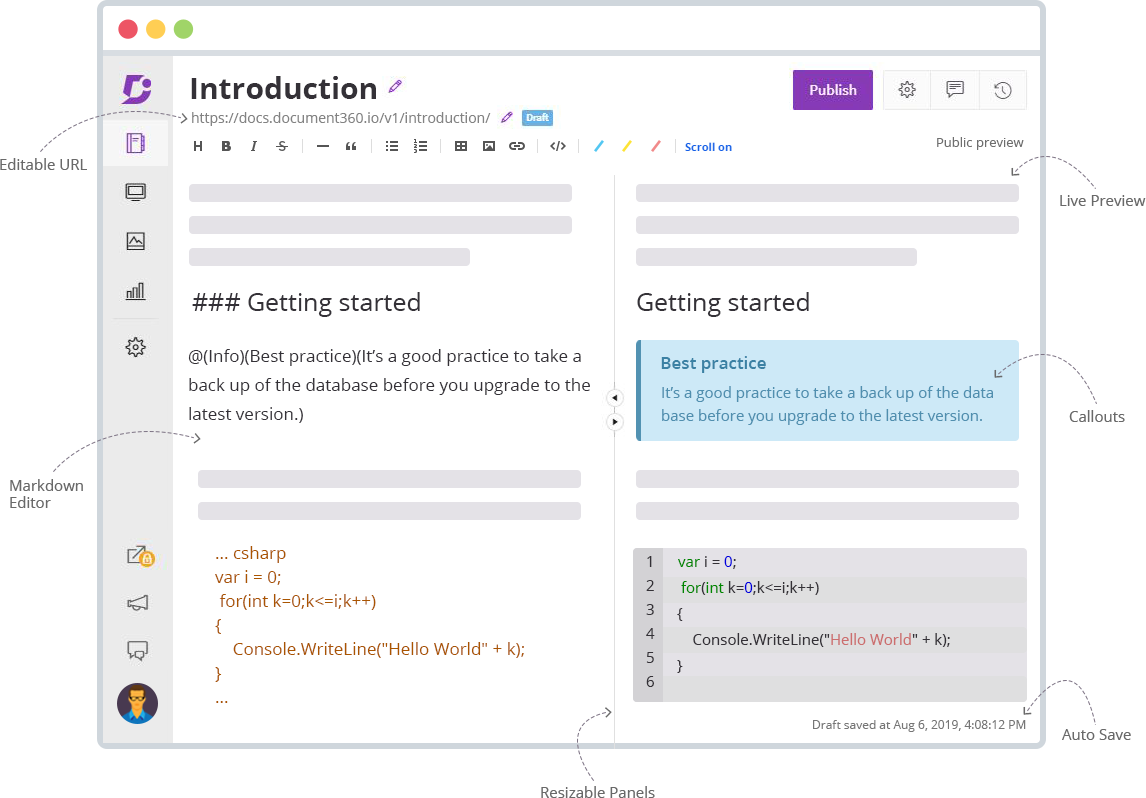Edit the article URL pencil icon
The image size is (1146, 798).
(x=507, y=118)
